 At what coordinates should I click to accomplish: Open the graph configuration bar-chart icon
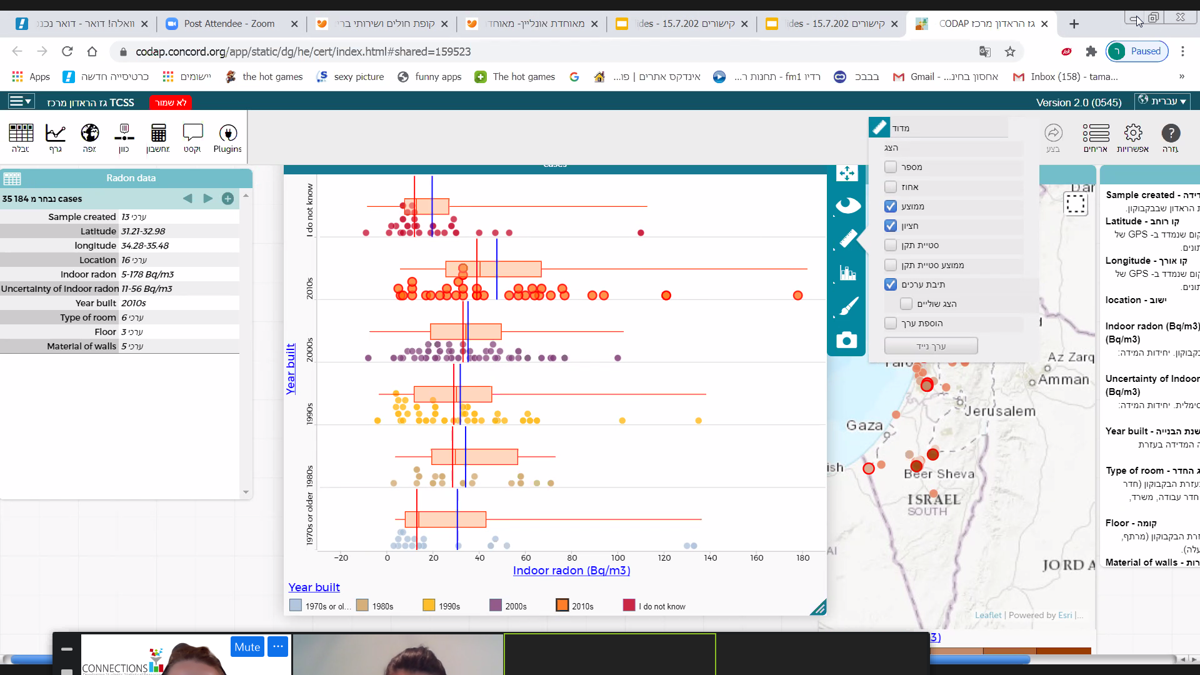[x=847, y=272]
